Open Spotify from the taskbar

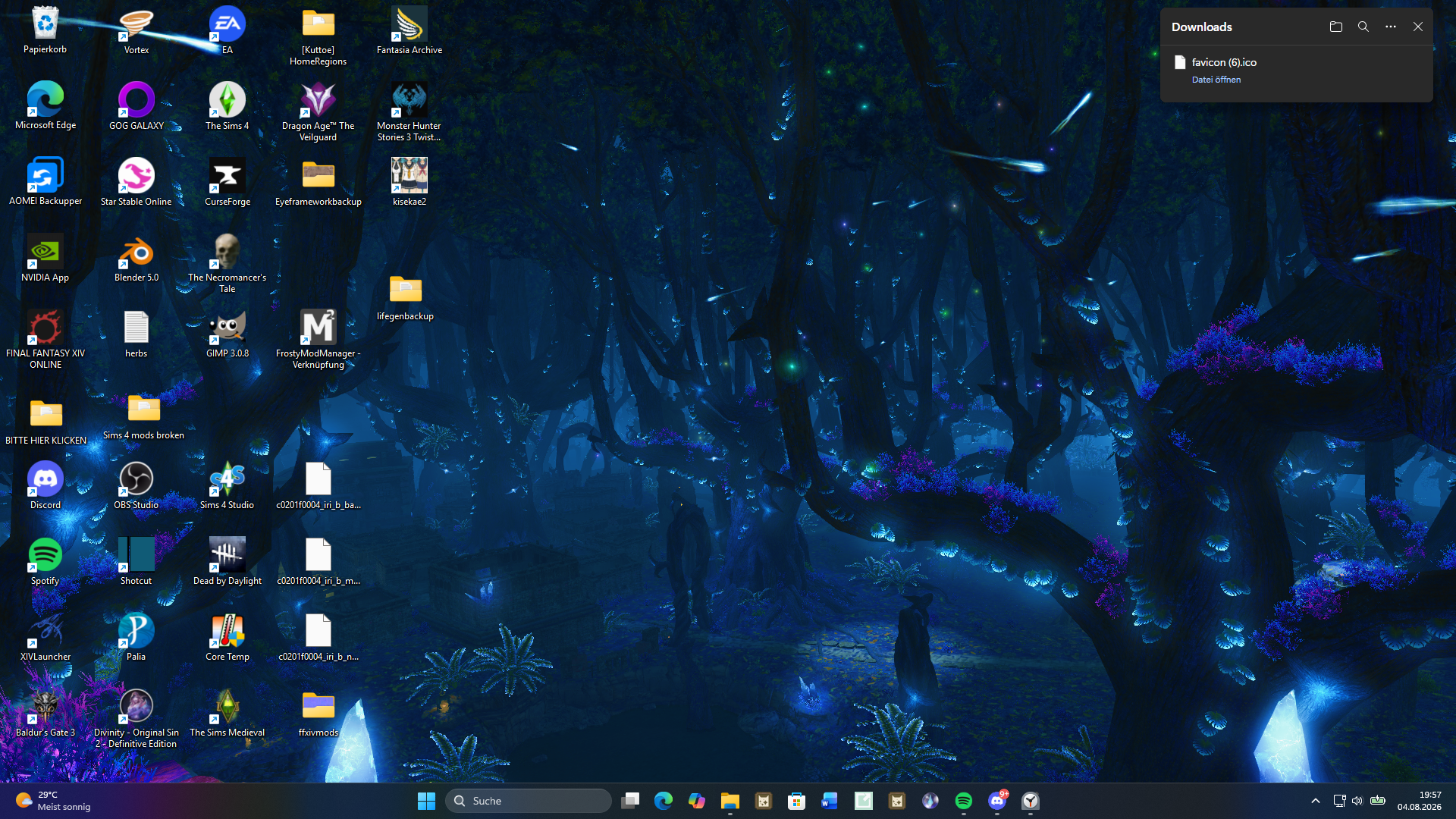click(964, 801)
